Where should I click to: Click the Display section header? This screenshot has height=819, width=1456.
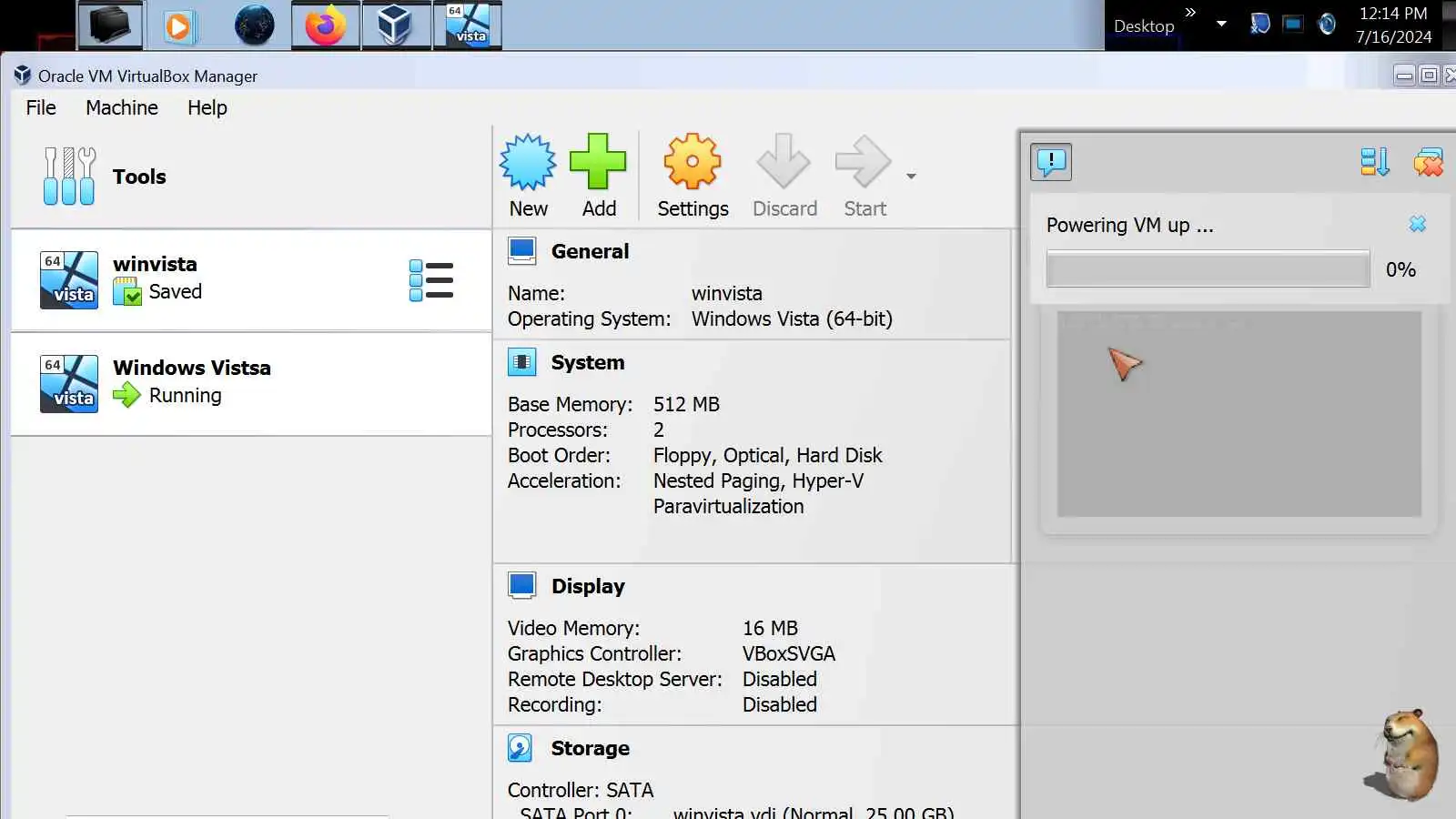pos(588,586)
